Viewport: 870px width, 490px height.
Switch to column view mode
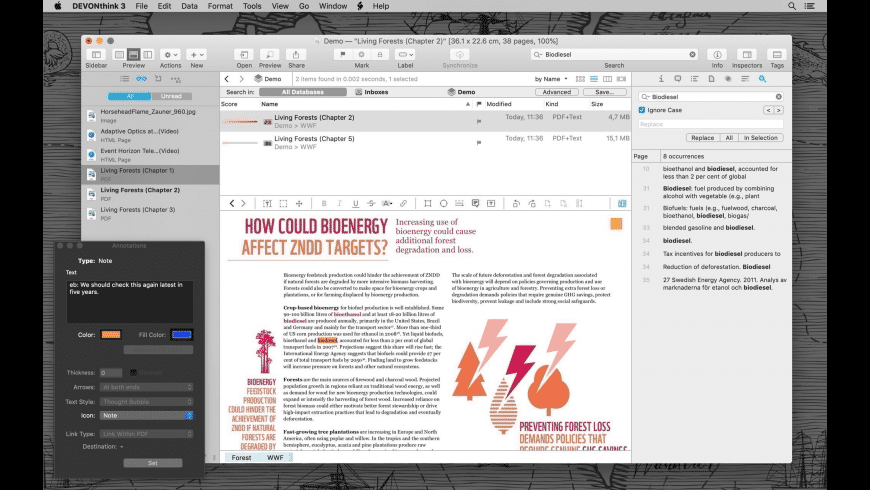point(608,79)
